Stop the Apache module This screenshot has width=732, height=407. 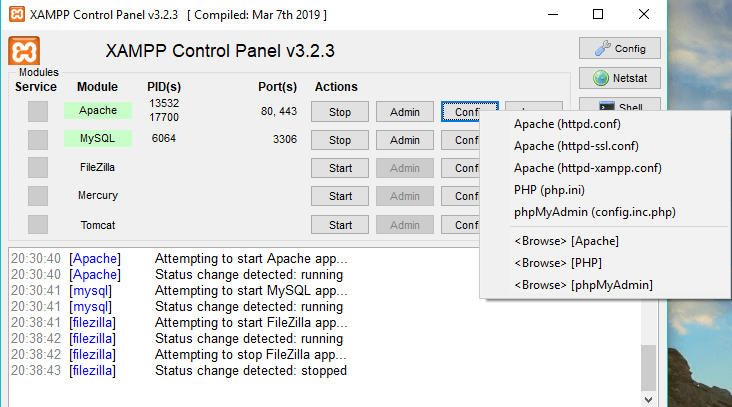(x=340, y=112)
